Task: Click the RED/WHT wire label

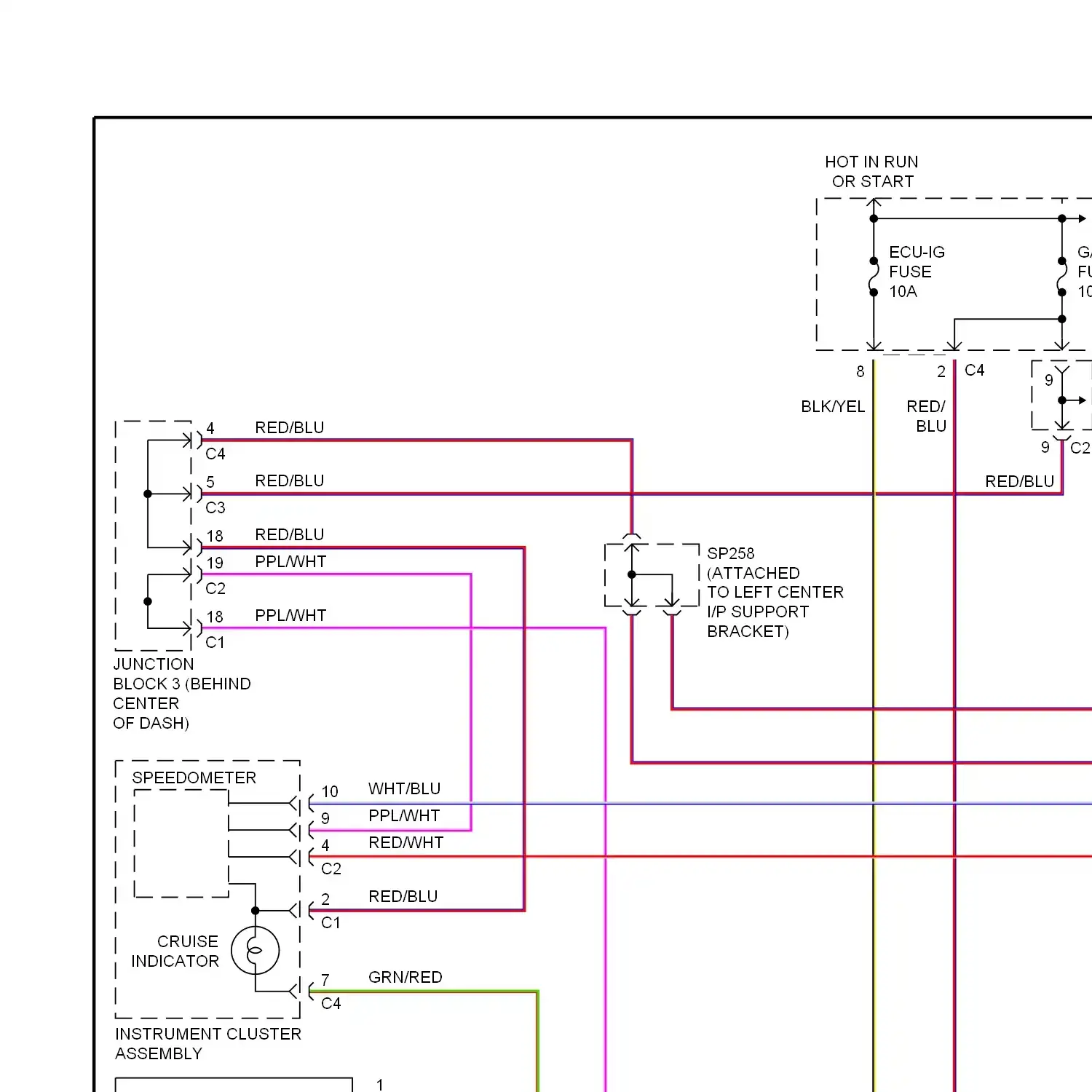Action: click(405, 842)
